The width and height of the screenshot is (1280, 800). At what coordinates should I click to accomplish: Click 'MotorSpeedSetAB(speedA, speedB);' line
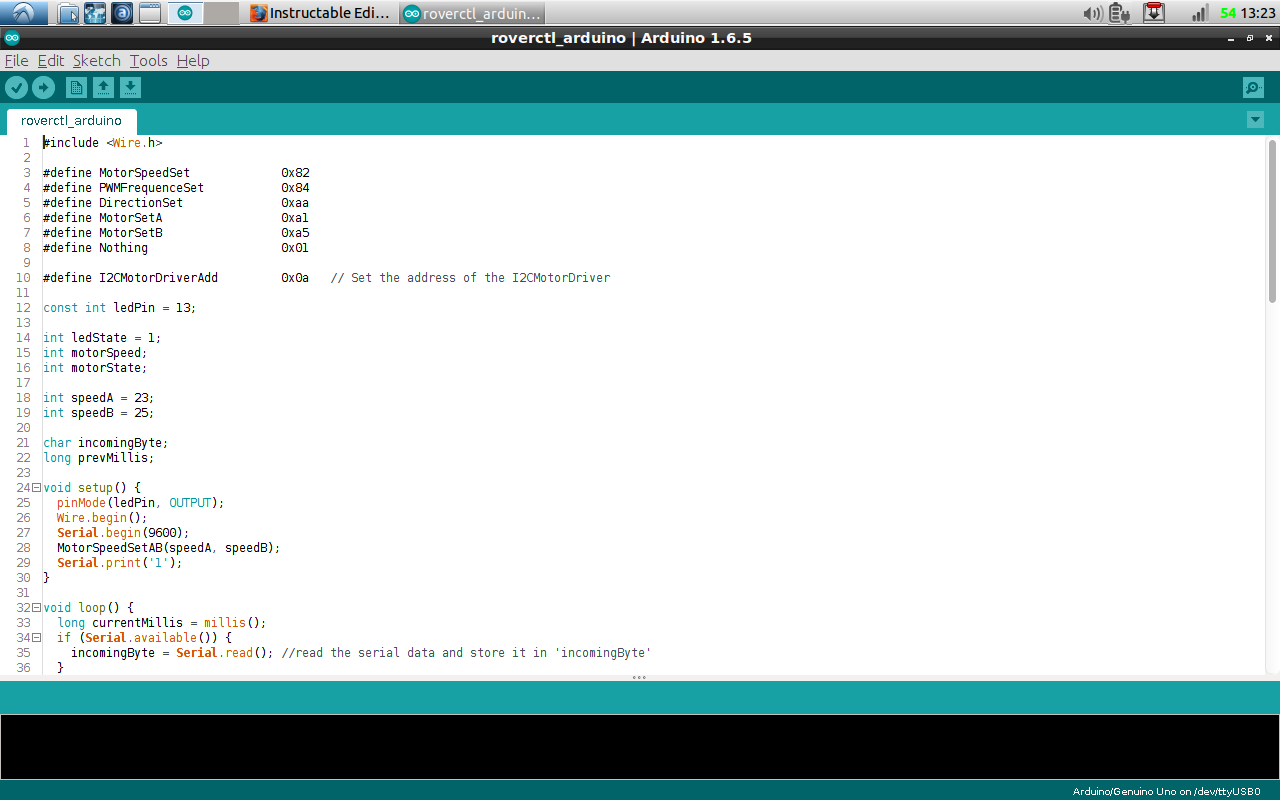coord(169,548)
